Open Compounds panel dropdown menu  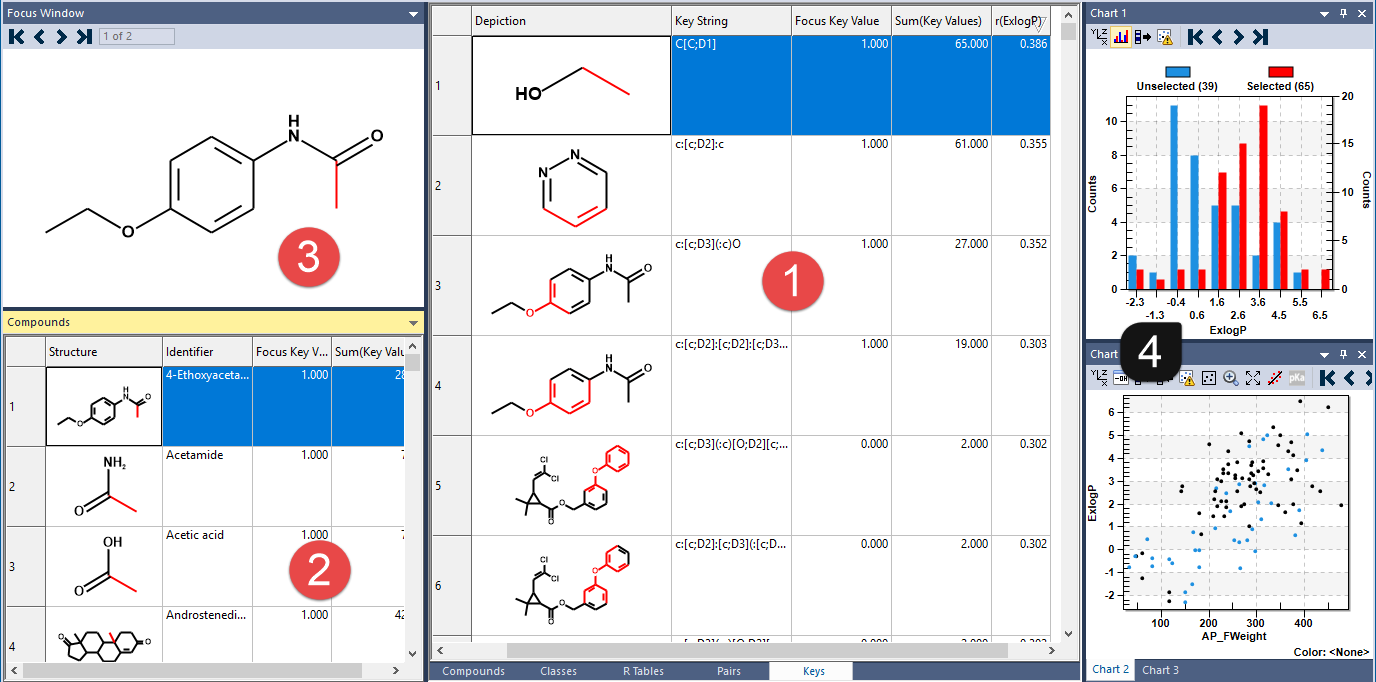pyautogui.click(x=414, y=323)
